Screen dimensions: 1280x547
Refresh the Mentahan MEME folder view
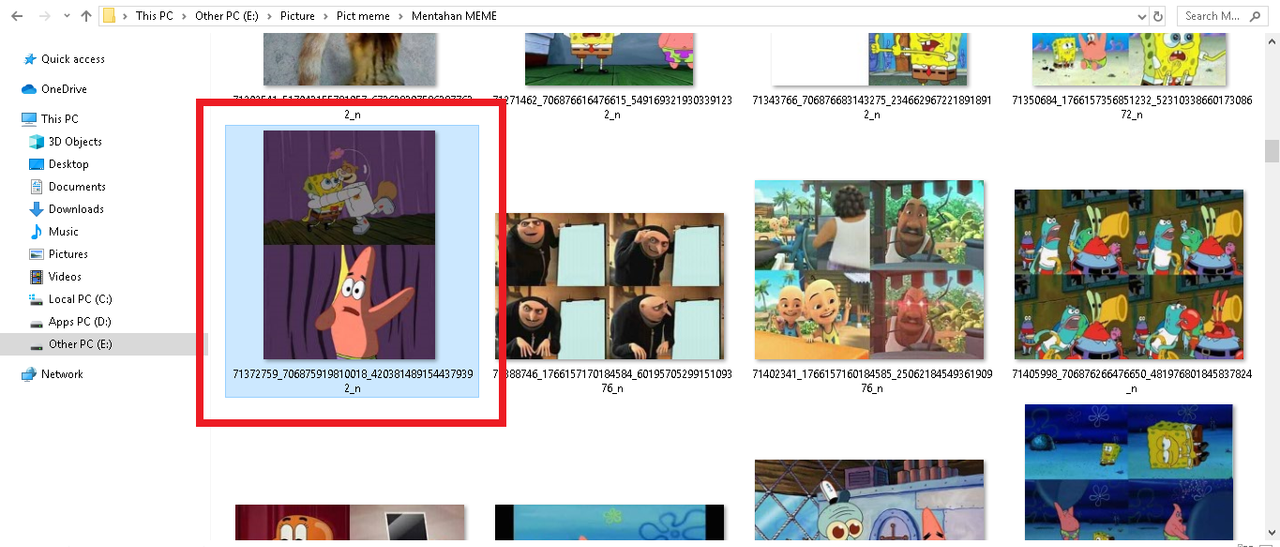[1159, 16]
